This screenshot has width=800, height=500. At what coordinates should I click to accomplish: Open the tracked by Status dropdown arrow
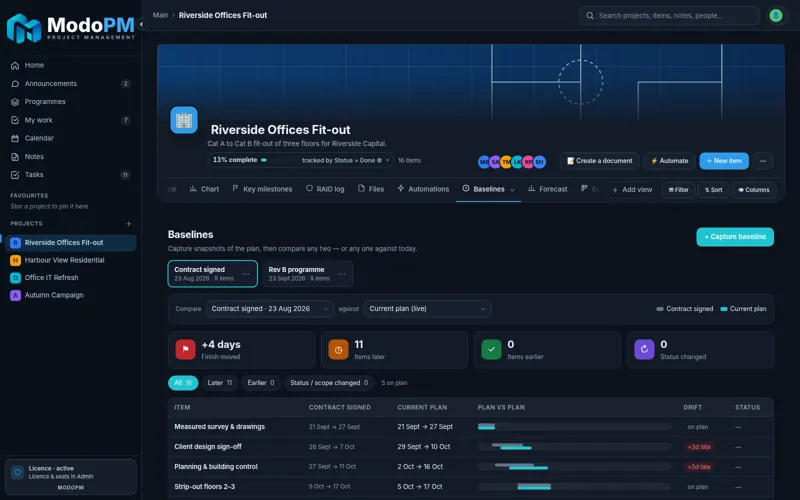[x=388, y=160]
